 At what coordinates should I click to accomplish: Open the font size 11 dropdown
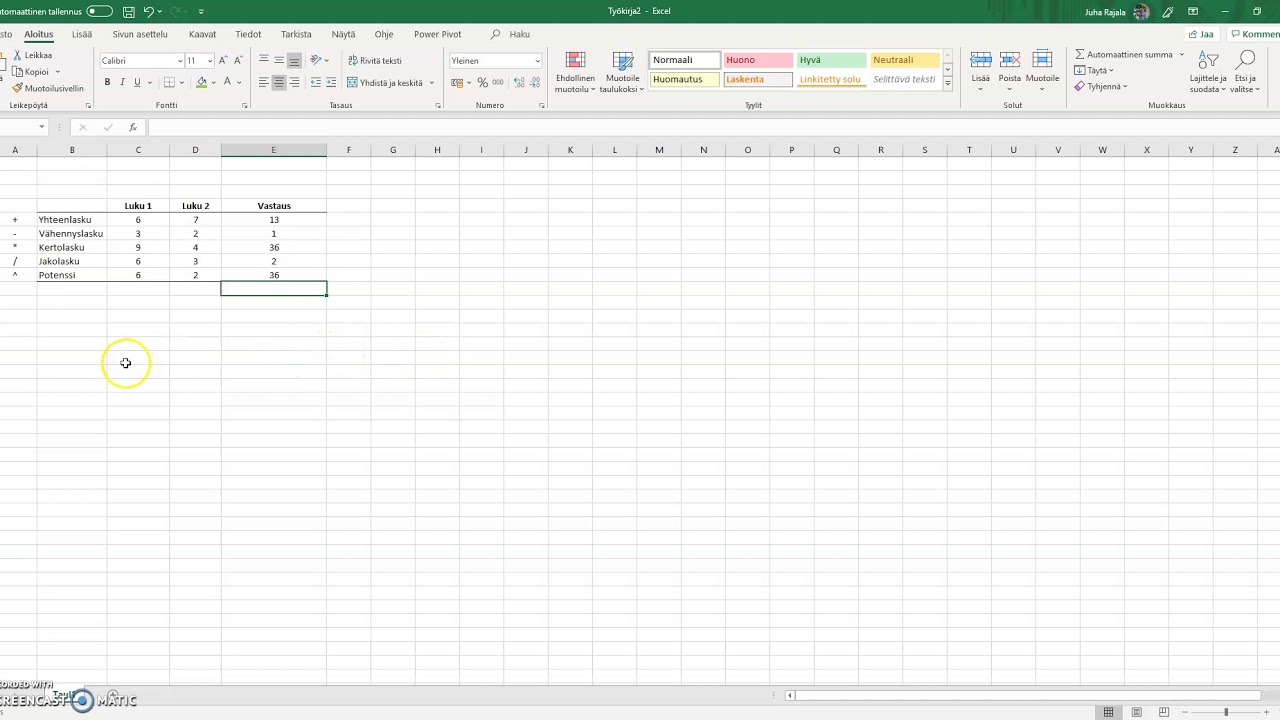210,61
